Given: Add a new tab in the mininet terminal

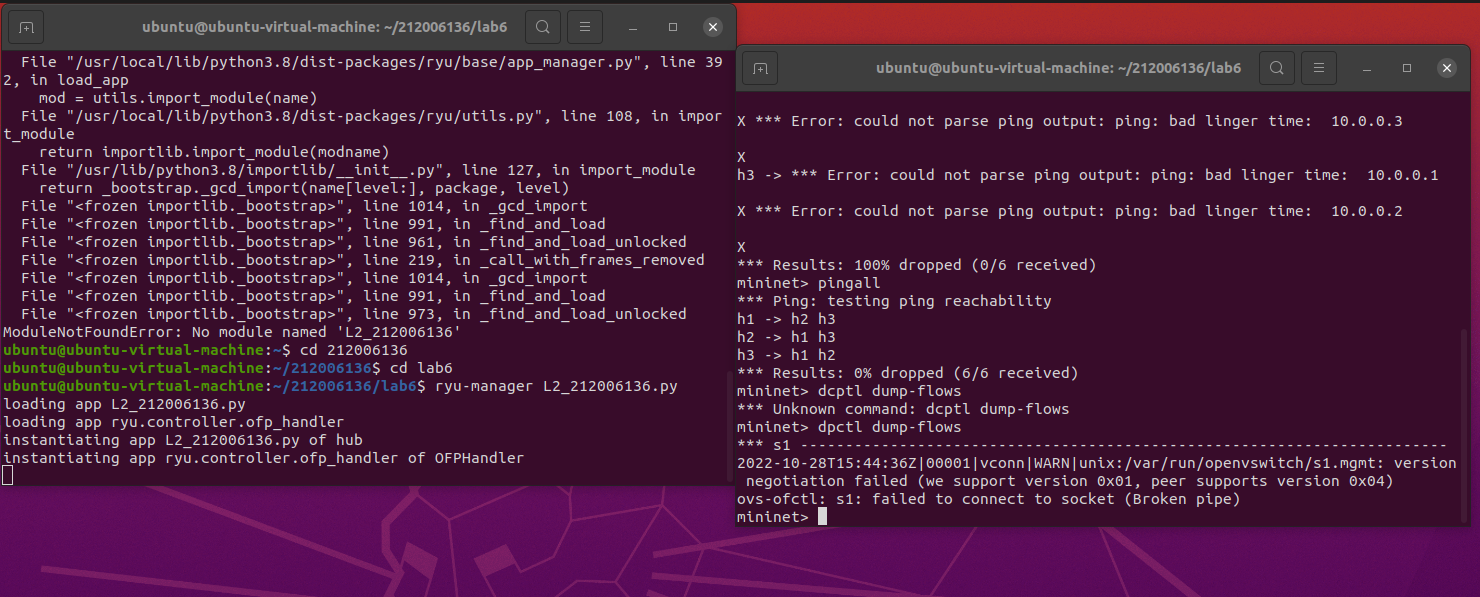Looking at the screenshot, I should click(x=760, y=68).
